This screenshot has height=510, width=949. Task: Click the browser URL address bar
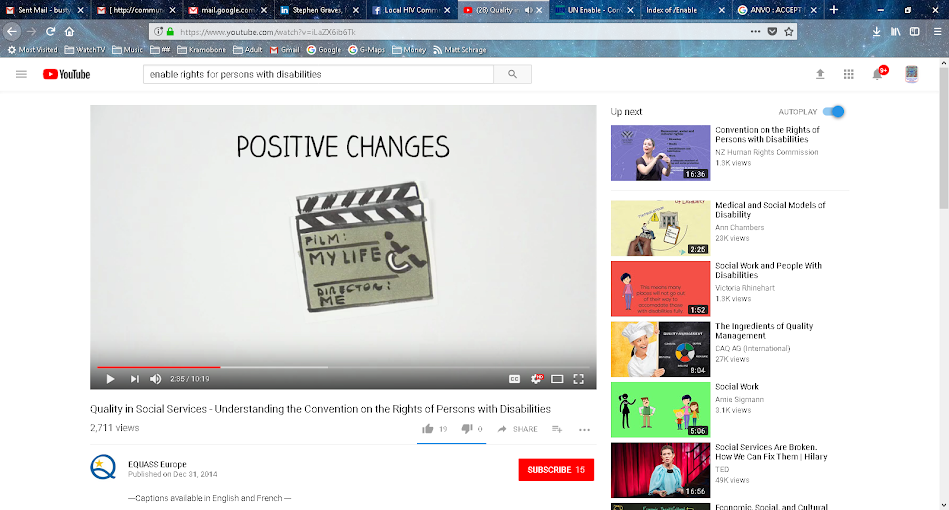tap(460, 31)
